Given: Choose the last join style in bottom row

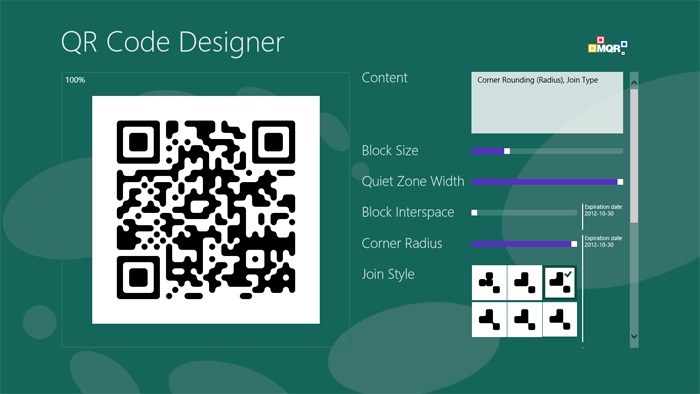Looking at the screenshot, I should [x=560, y=319].
